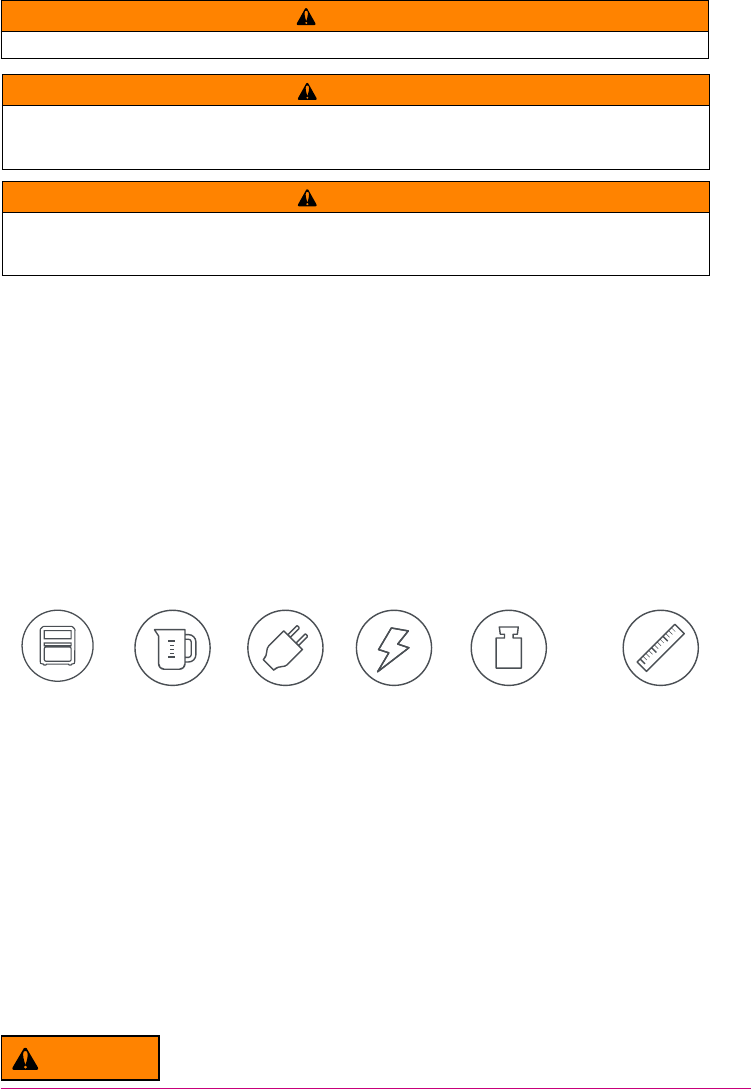Click the warning triangle in the second banner
Screen dimensions: 752x1089
307,90
